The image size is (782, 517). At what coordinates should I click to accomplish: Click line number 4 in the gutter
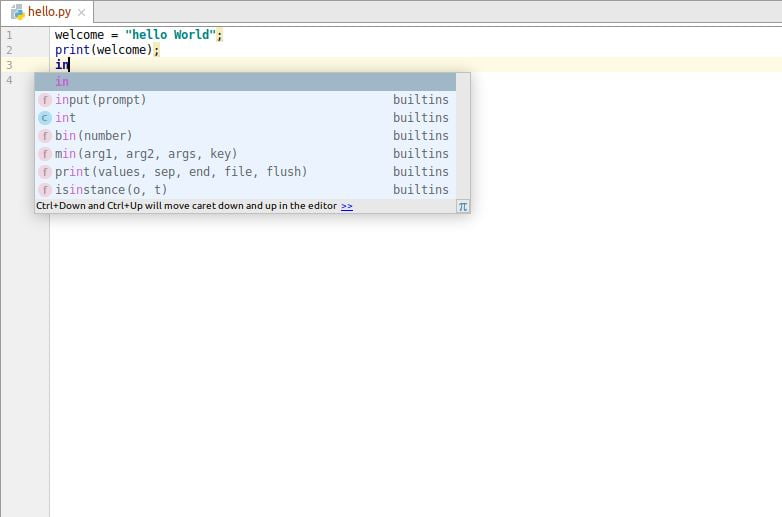[x=9, y=80]
